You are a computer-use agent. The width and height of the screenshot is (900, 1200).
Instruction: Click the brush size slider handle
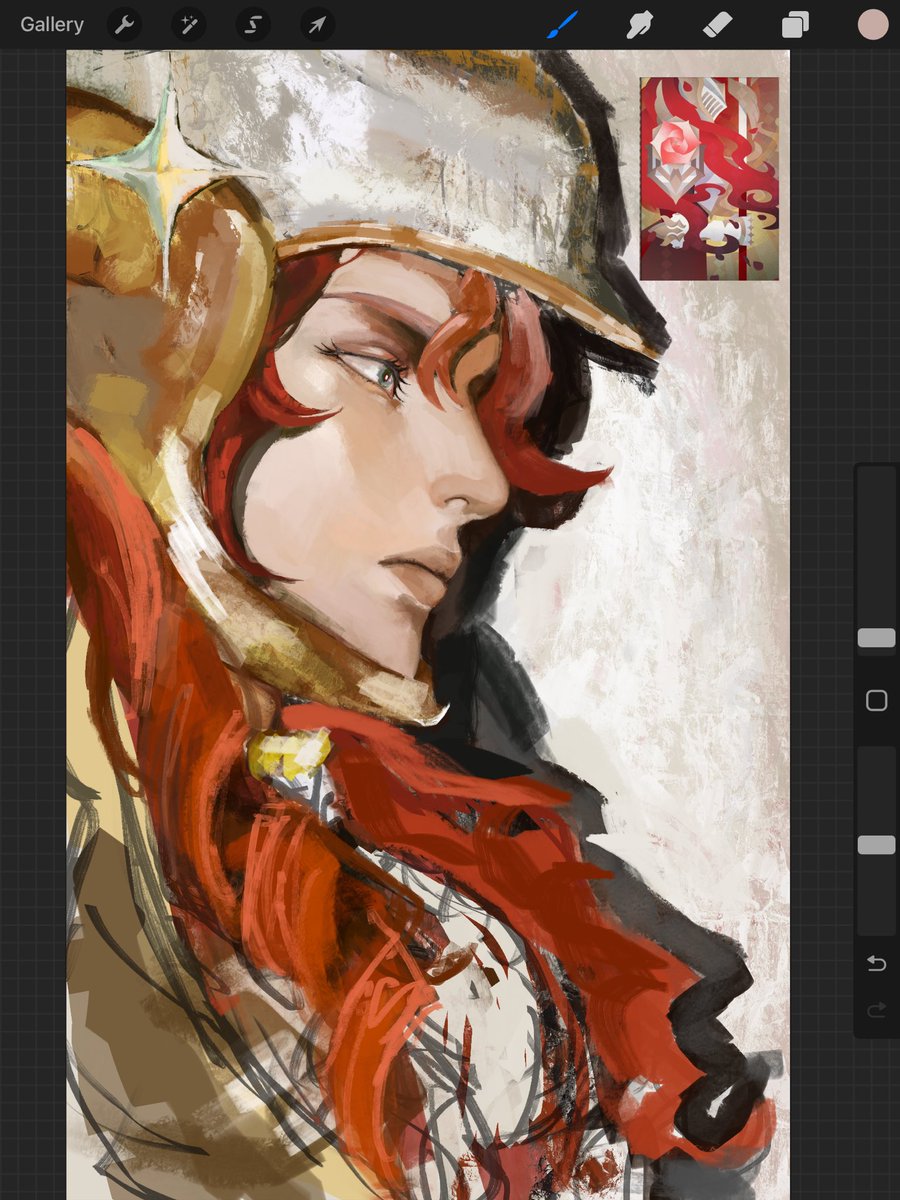pyautogui.click(x=877, y=638)
